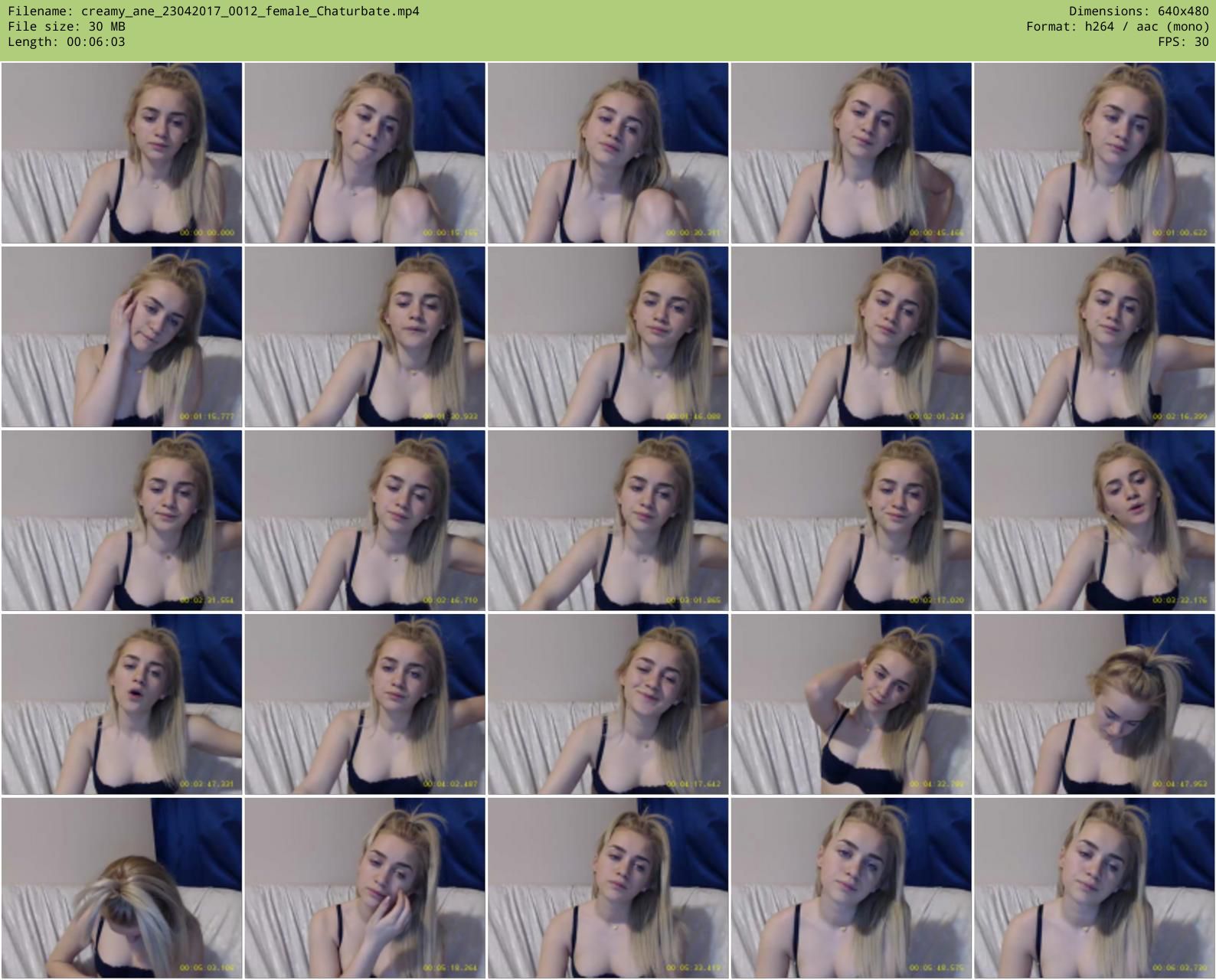This screenshot has width=1216, height=980.
Task: Select the frame timestamped 00:04:32
Action: pyautogui.click(x=851, y=704)
